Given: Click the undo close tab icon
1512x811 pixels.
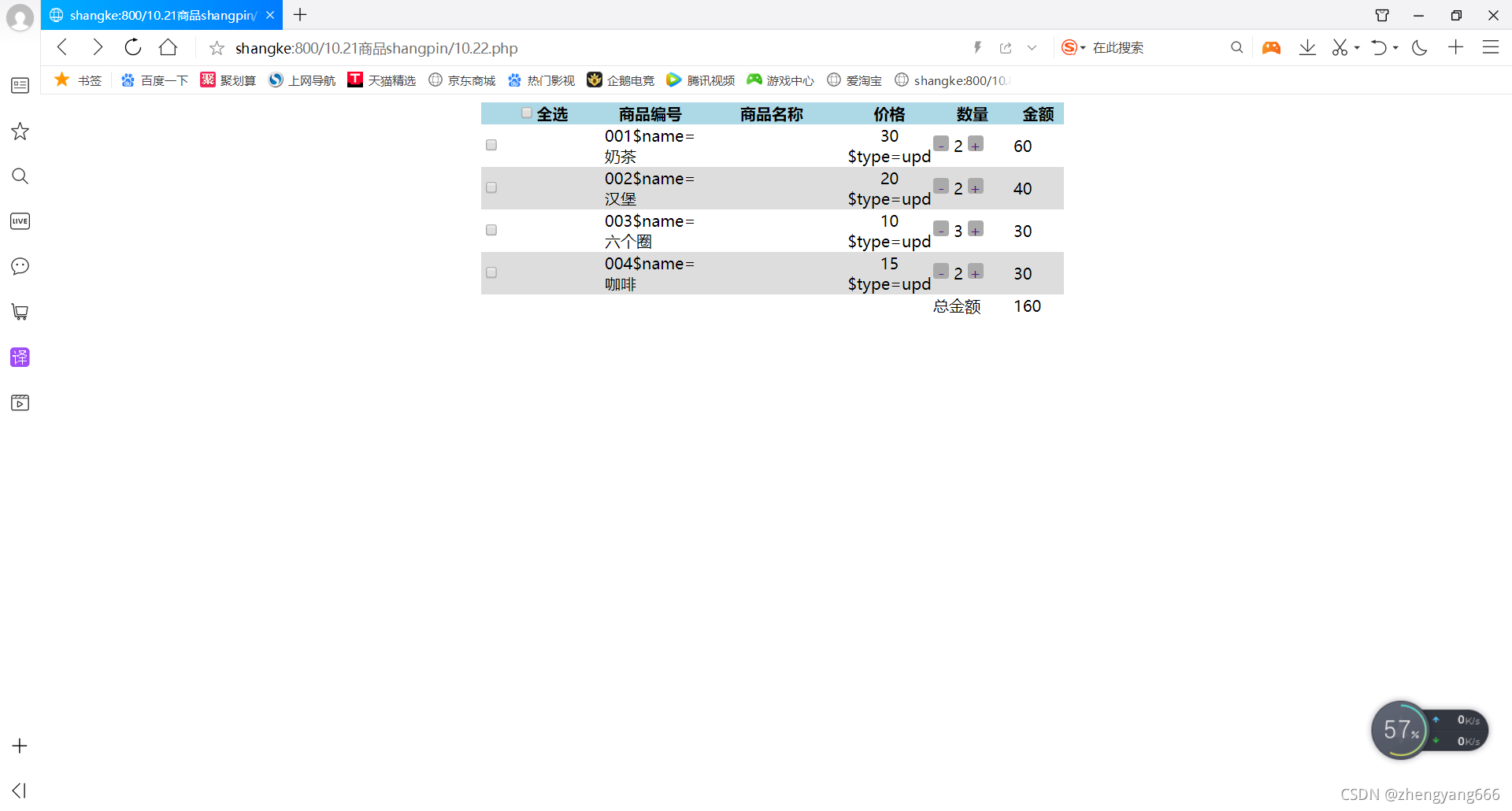Looking at the screenshot, I should tap(1378, 47).
